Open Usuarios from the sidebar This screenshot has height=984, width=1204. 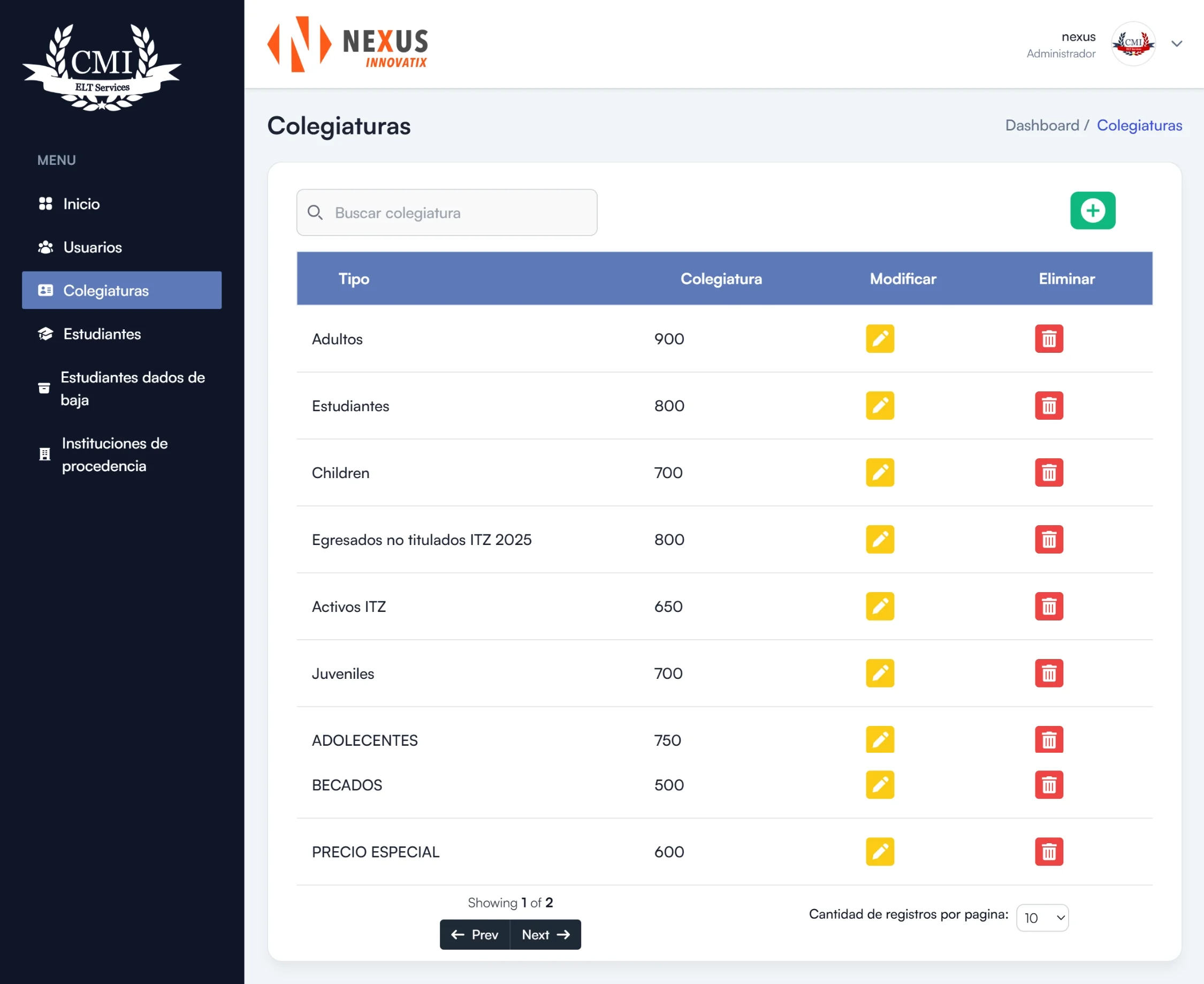pos(93,247)
